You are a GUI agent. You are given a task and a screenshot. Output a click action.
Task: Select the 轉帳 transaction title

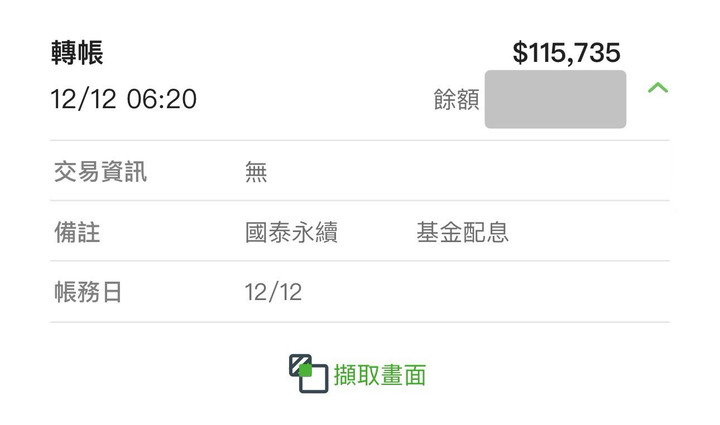pyautogui.click(x=77, y=52)
